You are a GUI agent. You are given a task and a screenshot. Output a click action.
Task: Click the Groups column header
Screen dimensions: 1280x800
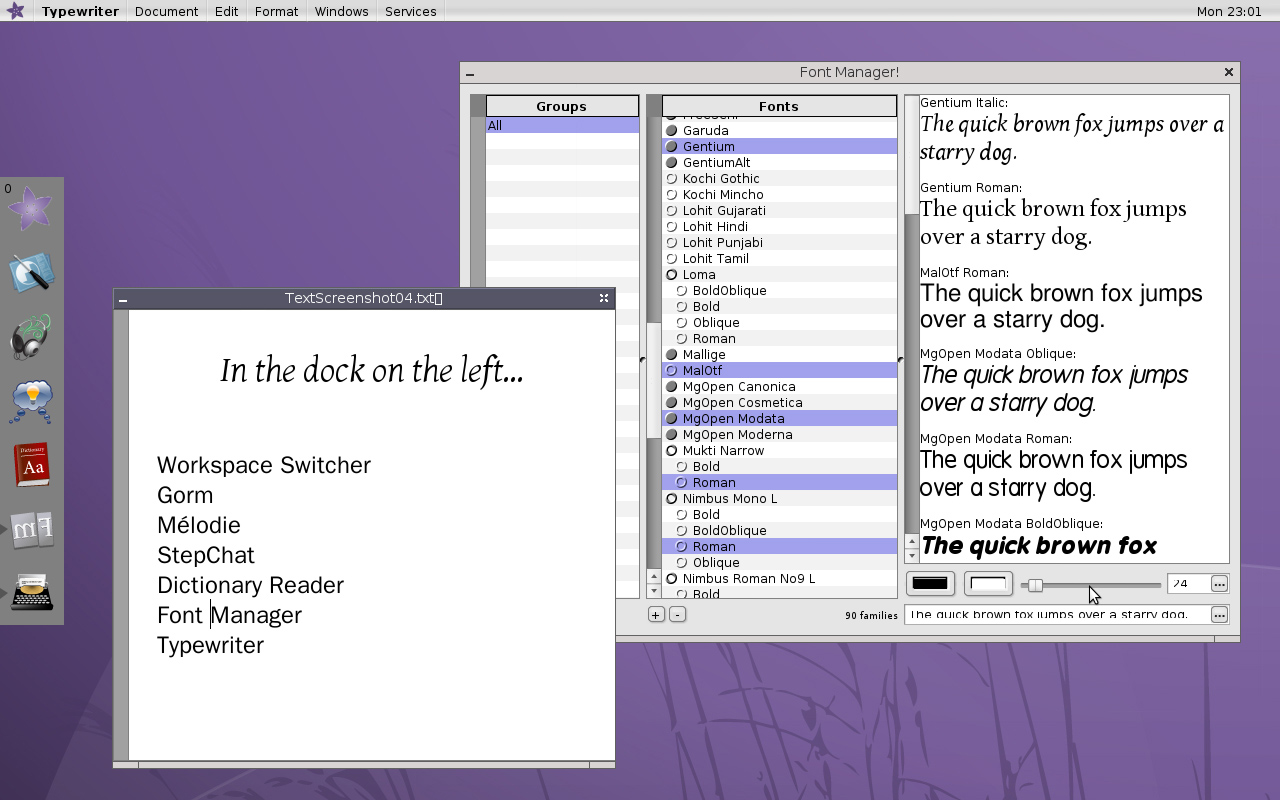(562, 106)
